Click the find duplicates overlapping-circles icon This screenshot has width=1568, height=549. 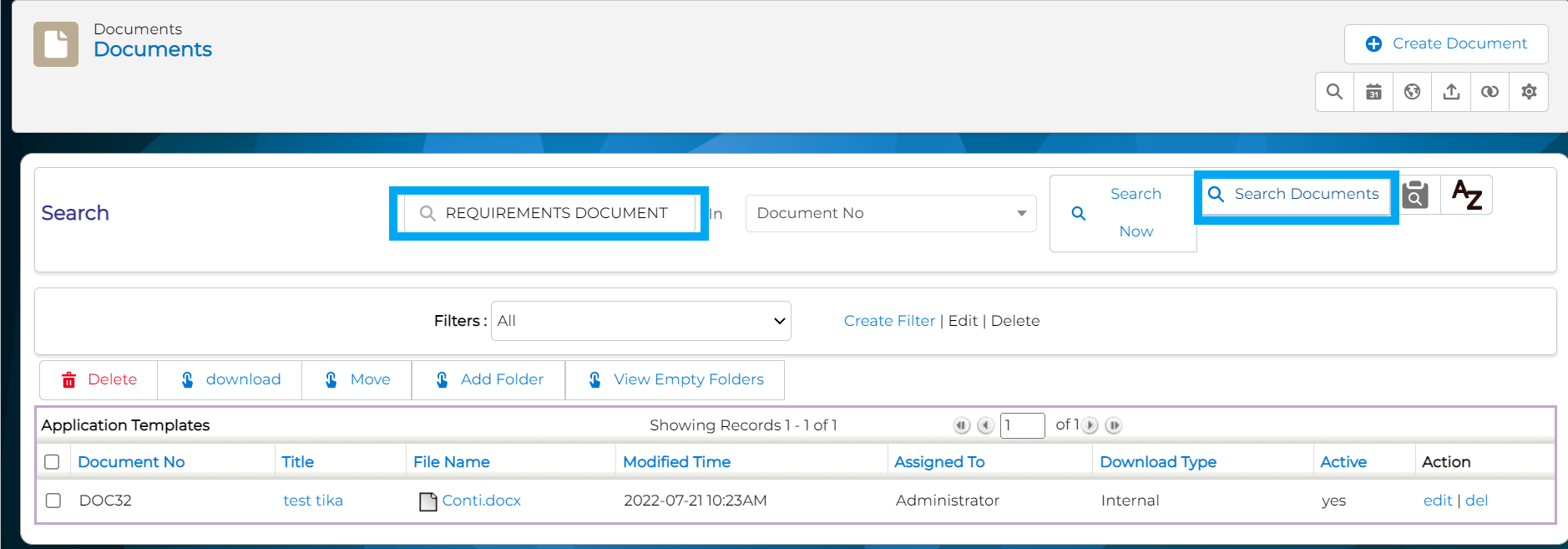click(x=1490, y=92)
